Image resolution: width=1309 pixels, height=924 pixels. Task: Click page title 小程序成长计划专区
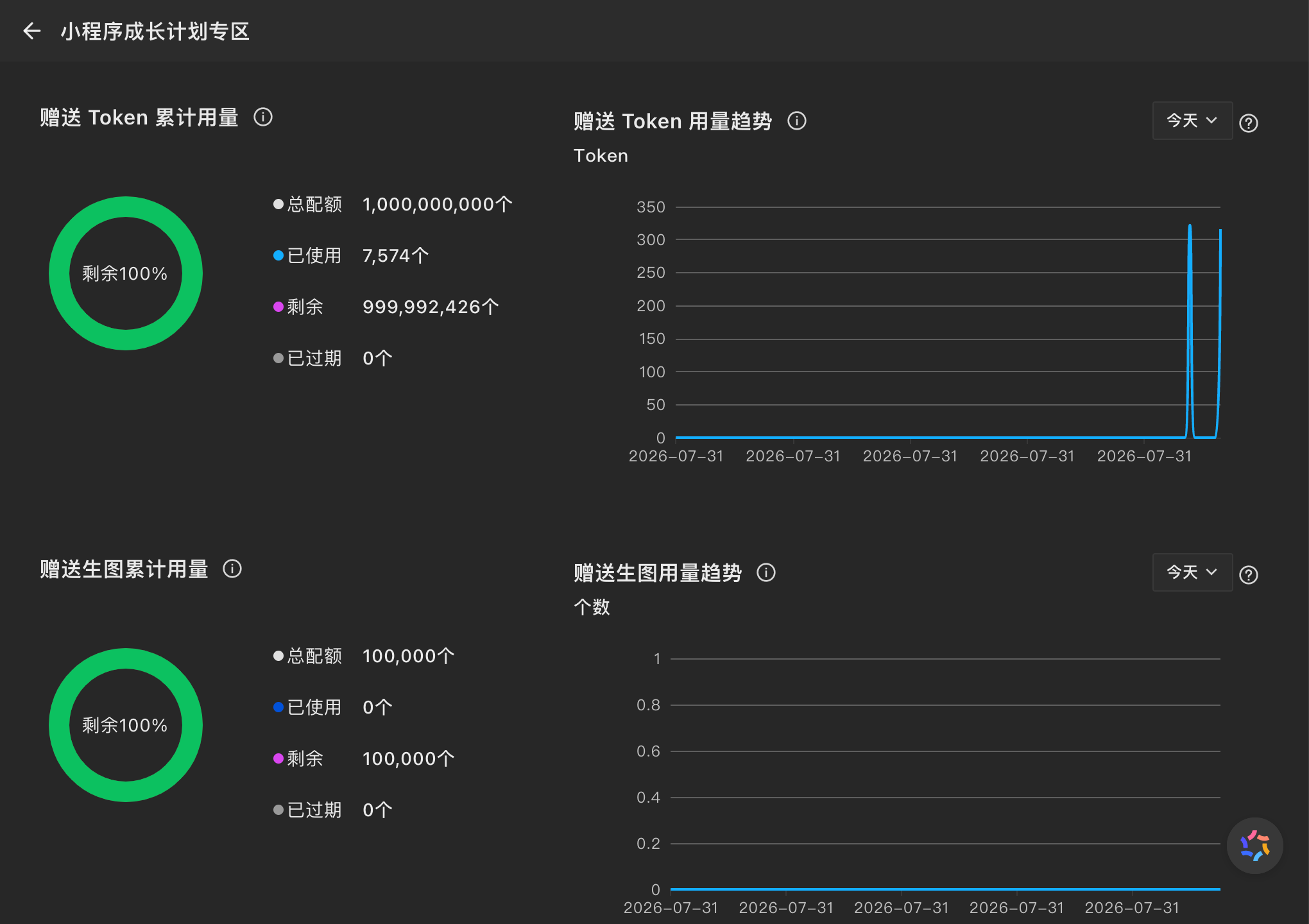155,31
